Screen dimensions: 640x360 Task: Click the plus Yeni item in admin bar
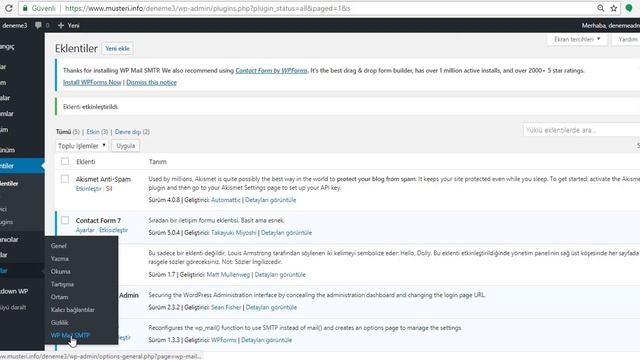pos(69,25)
